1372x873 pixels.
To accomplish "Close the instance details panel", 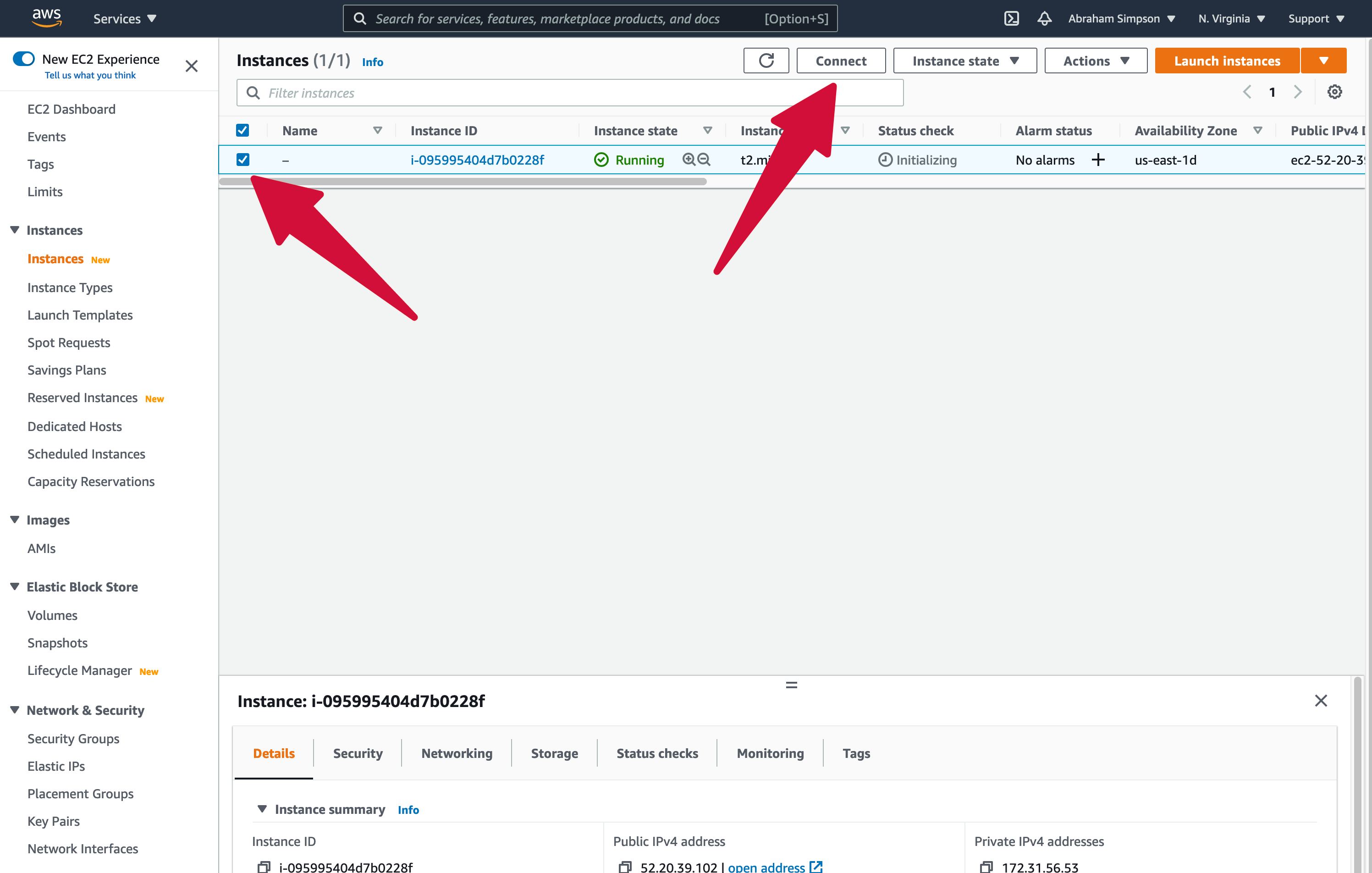I will [1321, 700].
